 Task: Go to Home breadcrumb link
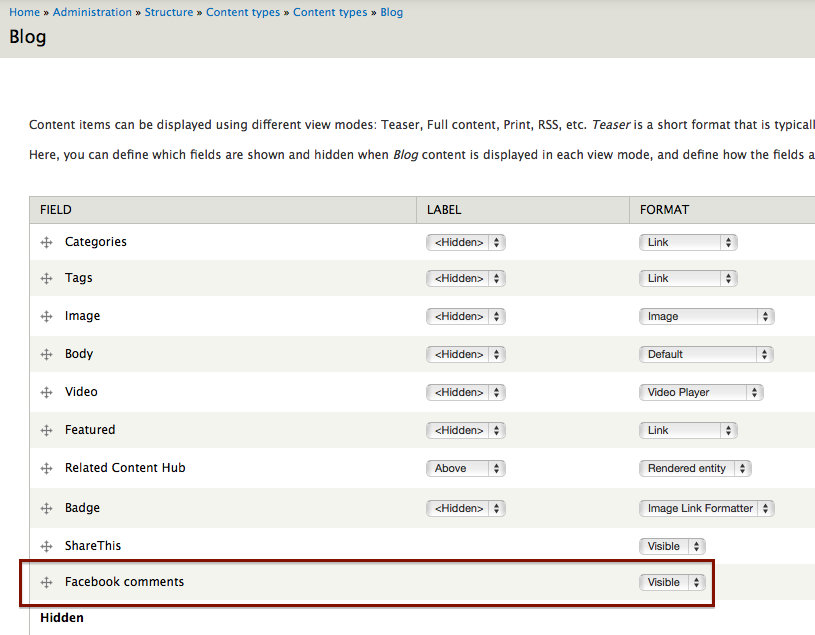click(25, 12)
